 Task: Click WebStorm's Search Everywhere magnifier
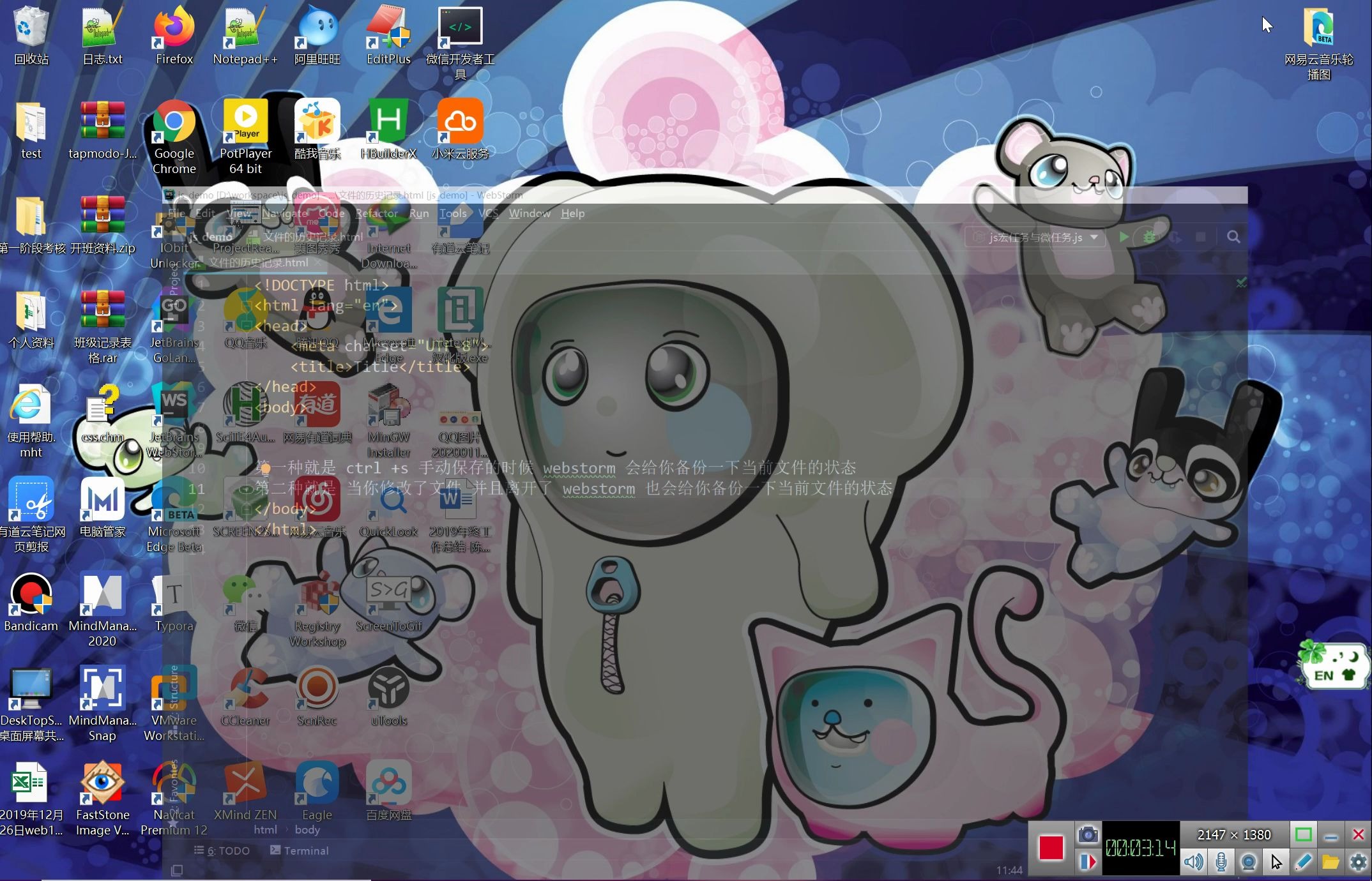[1233, 237]
